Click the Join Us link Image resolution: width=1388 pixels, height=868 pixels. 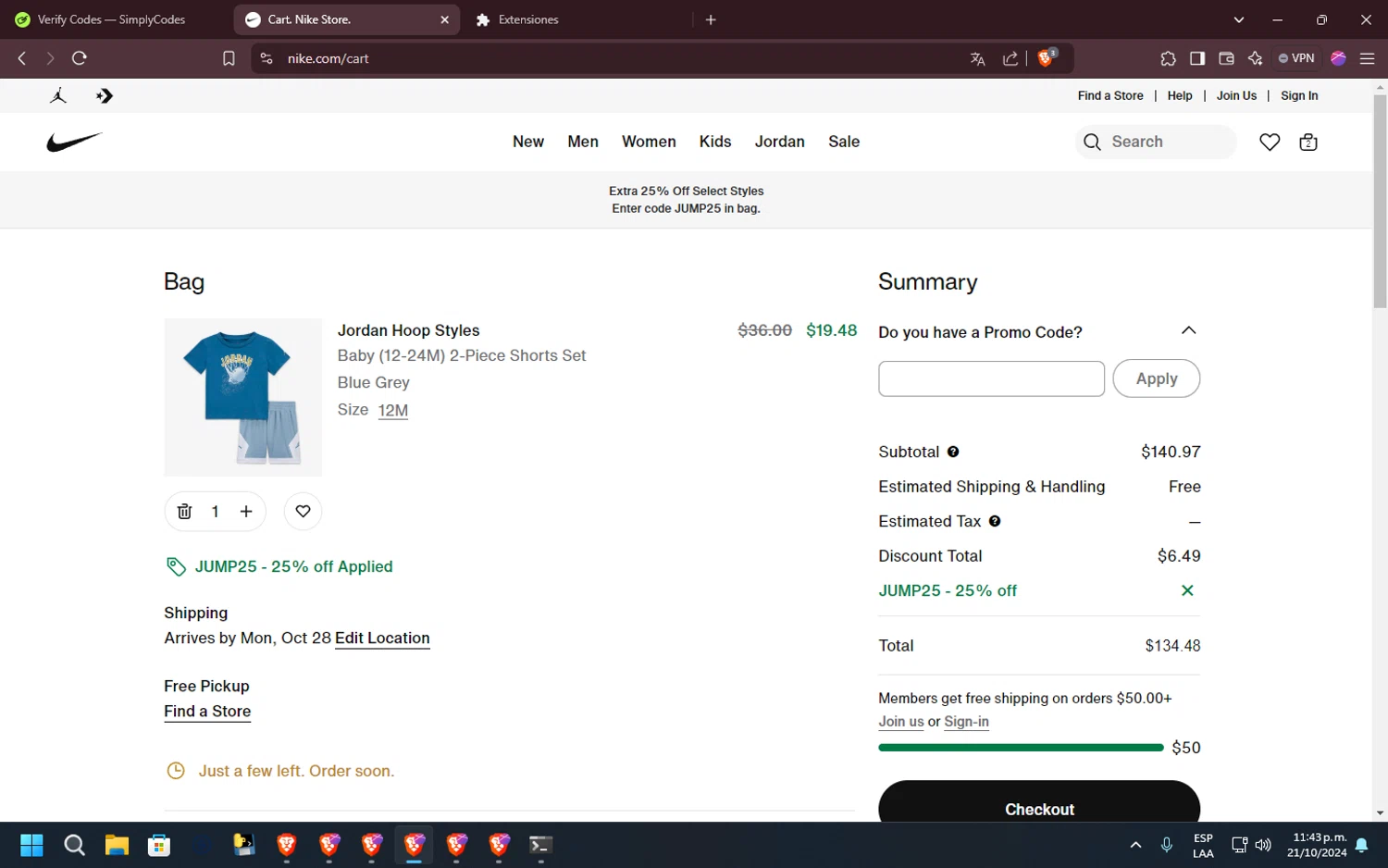1236,95
